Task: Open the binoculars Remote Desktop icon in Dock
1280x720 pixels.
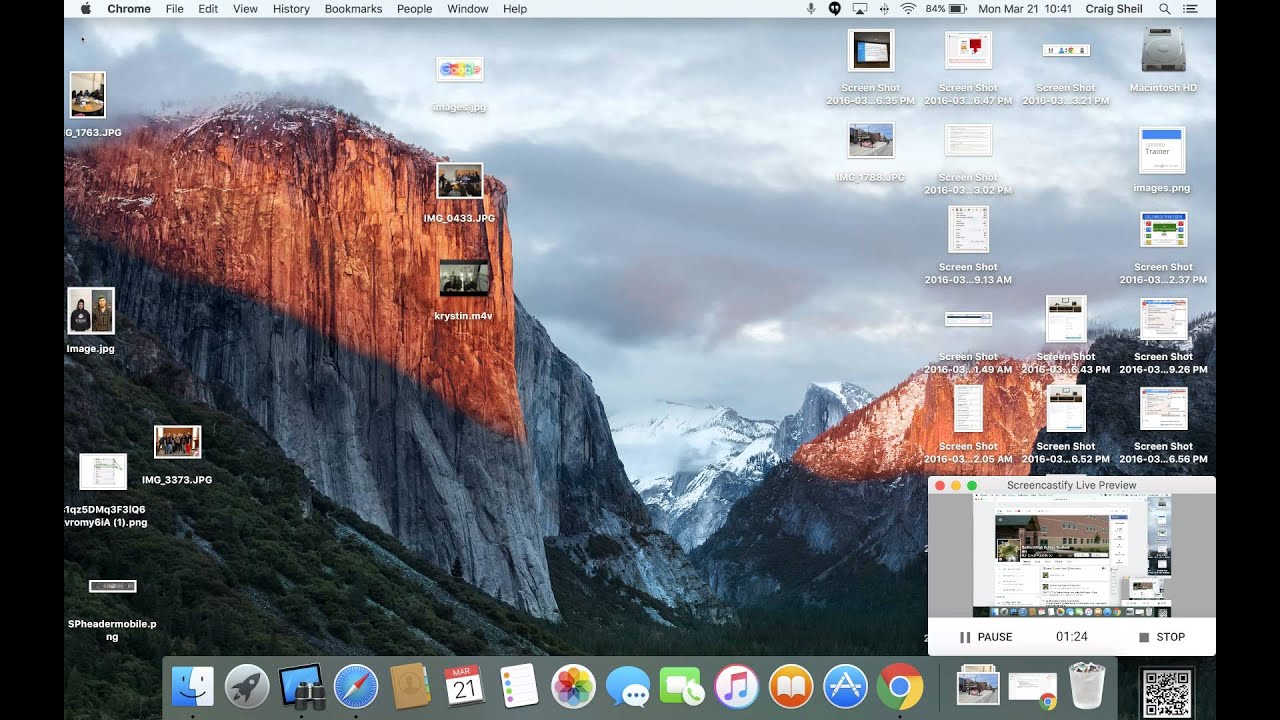Action: pyautogui.click(x=301, y=687)
